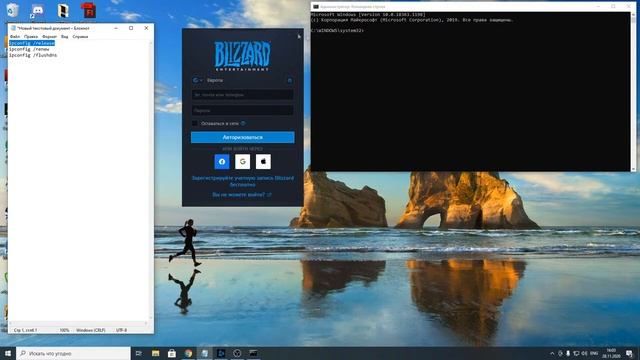Click the register Blizzard account link
Viewport: 640px width, 360px height.
[242, 181]
